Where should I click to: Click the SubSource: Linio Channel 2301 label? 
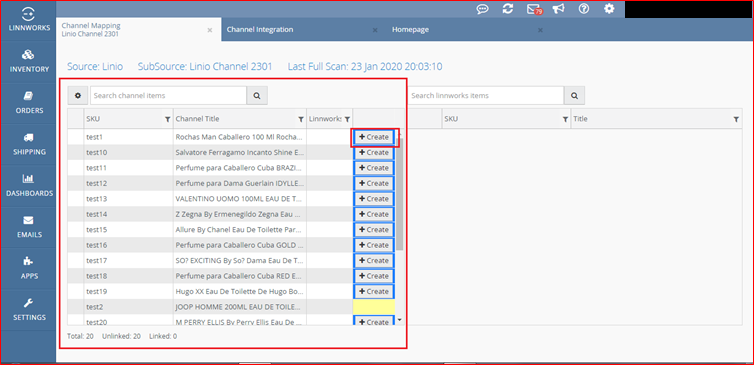pos(205,67)
